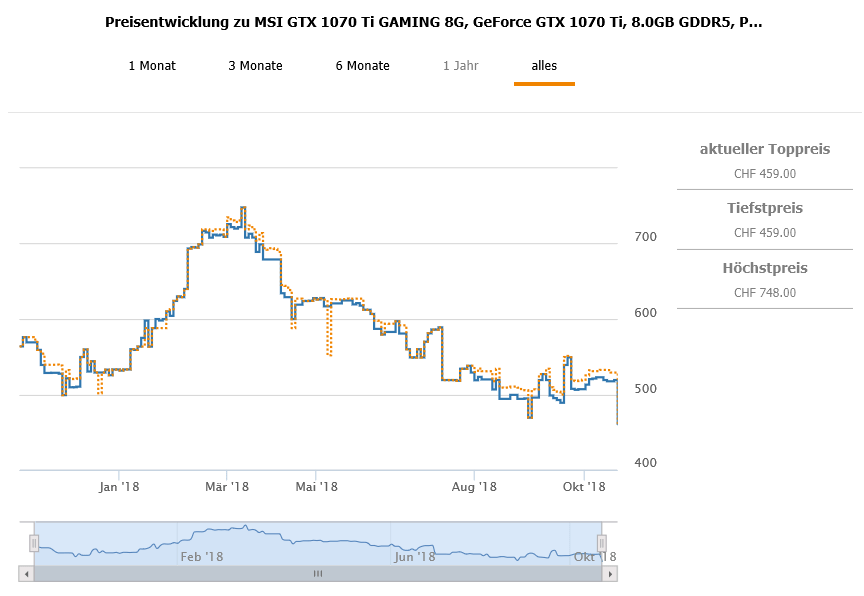Click the Mär '18 x-axis label

[226, 487]
